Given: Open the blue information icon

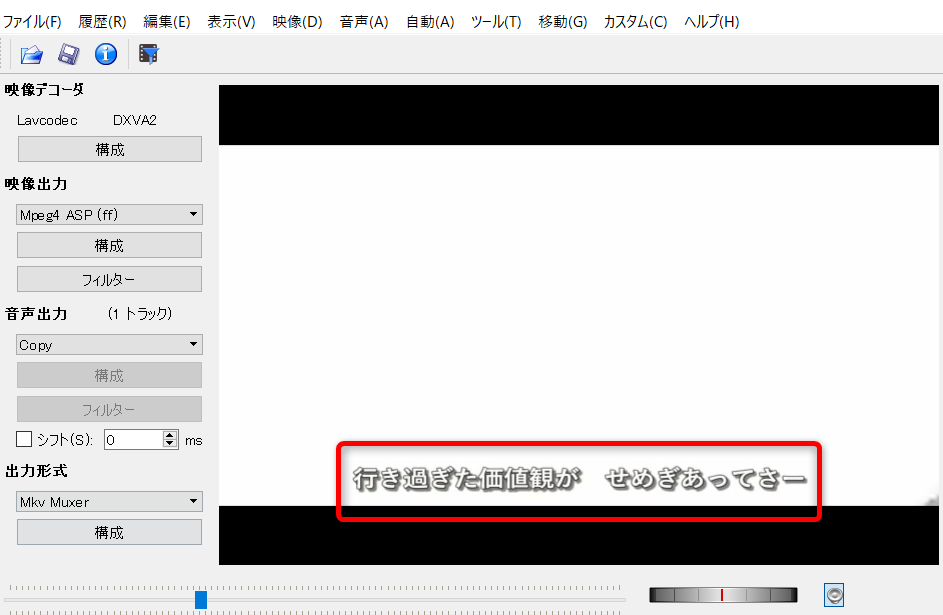Looking at the screenshot, I should coord(106,54).
